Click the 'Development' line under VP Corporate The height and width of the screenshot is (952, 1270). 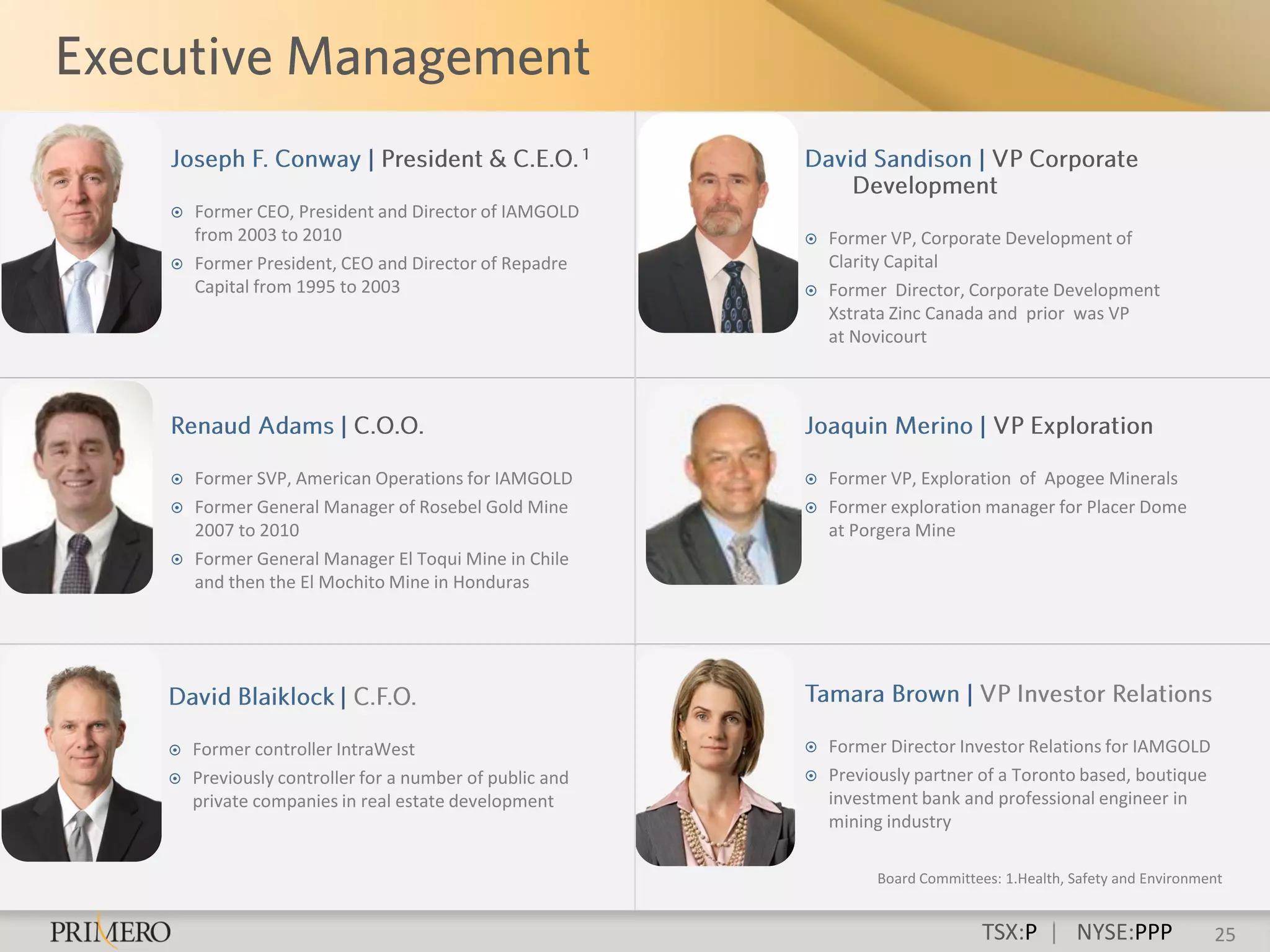(x=925, y=186)
